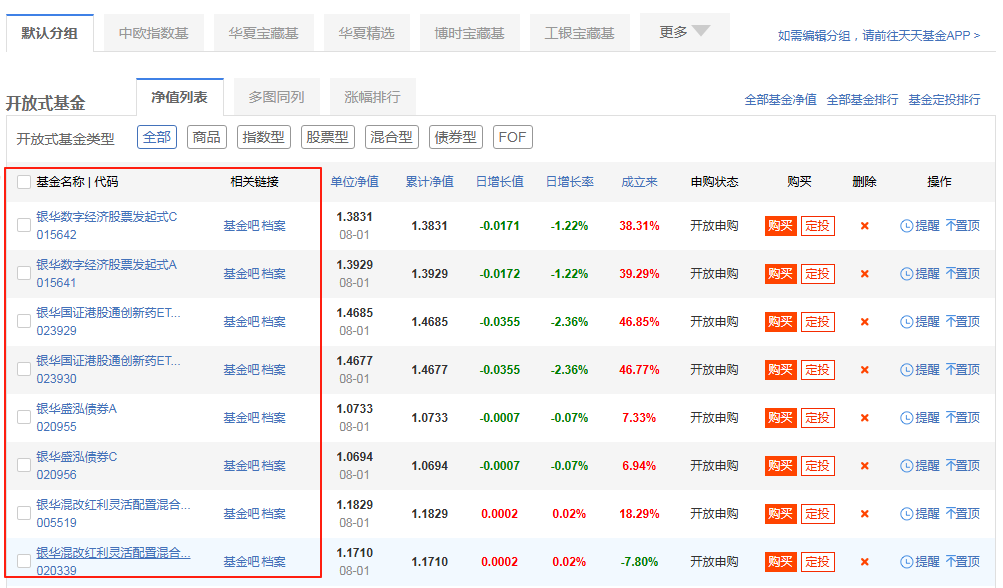The height and width of the screenshot is (588, 1003).
Task: Switch to the 净值列表 view tab
Action: pyautogui.click(x=180, y=97)
